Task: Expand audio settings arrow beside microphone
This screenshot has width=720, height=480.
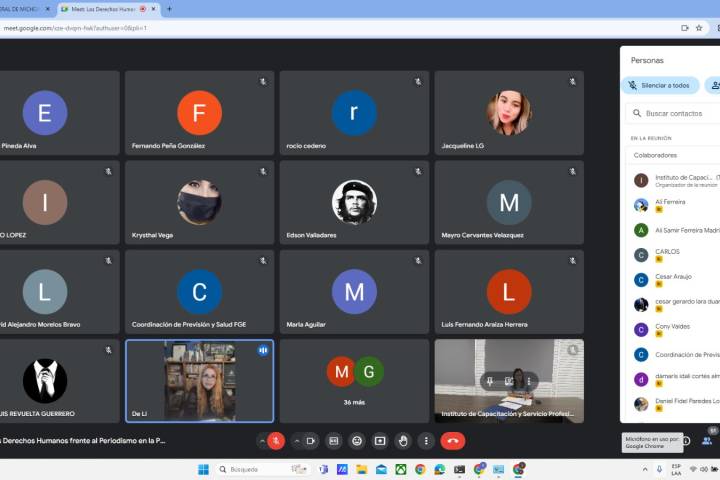Action: [x=262, y=440]
